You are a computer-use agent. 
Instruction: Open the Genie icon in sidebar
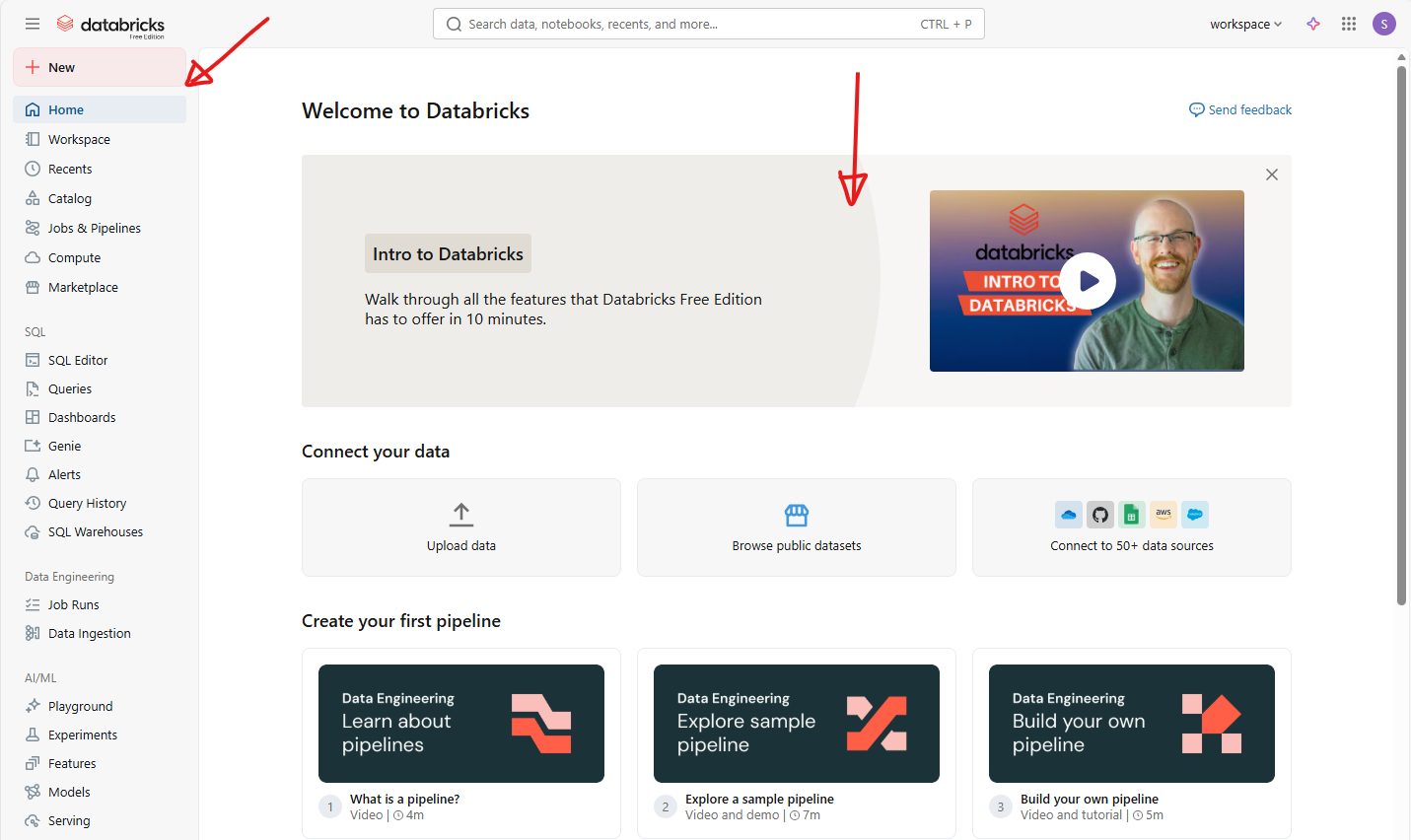pos(33,446)
